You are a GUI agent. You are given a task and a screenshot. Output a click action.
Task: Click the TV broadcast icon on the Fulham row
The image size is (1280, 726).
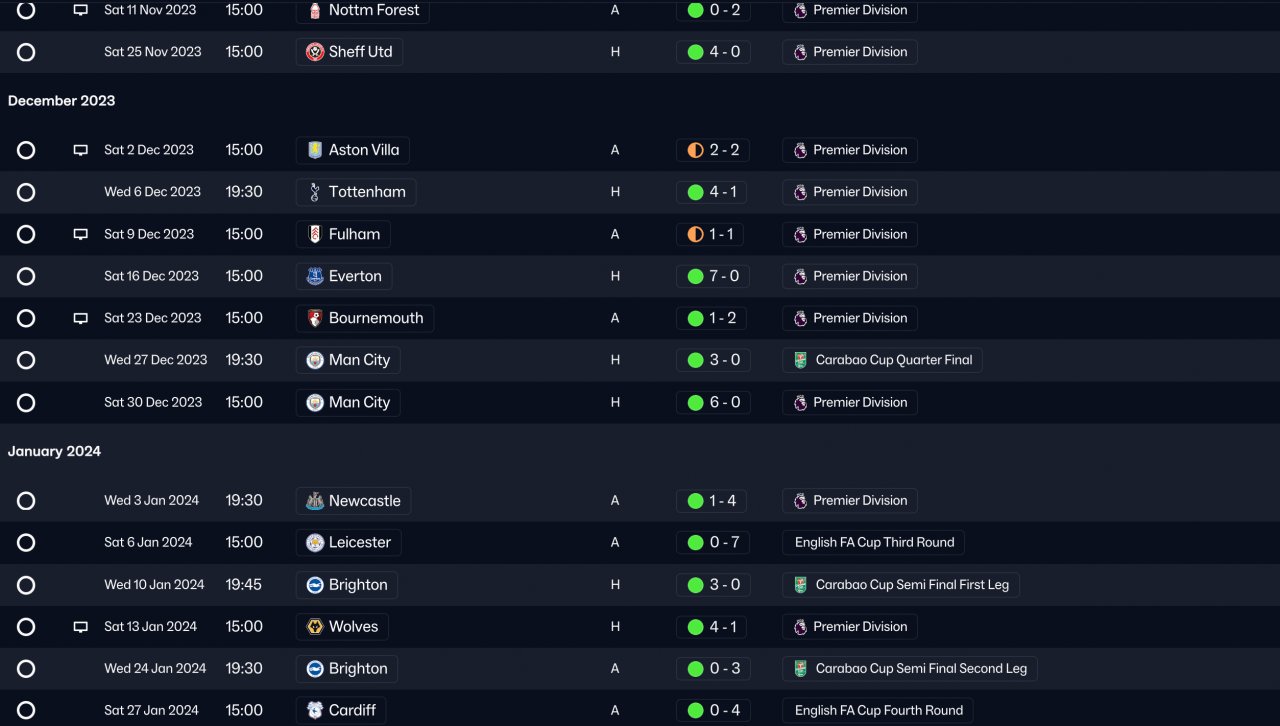point(81,234)
